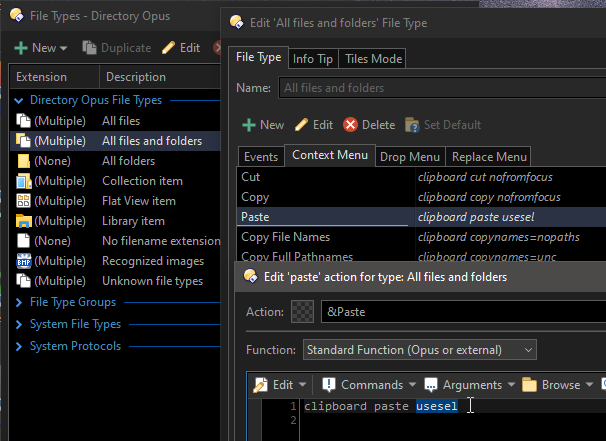
Task: Click the green plus New action icon
Action: click(x=249, y=125)
